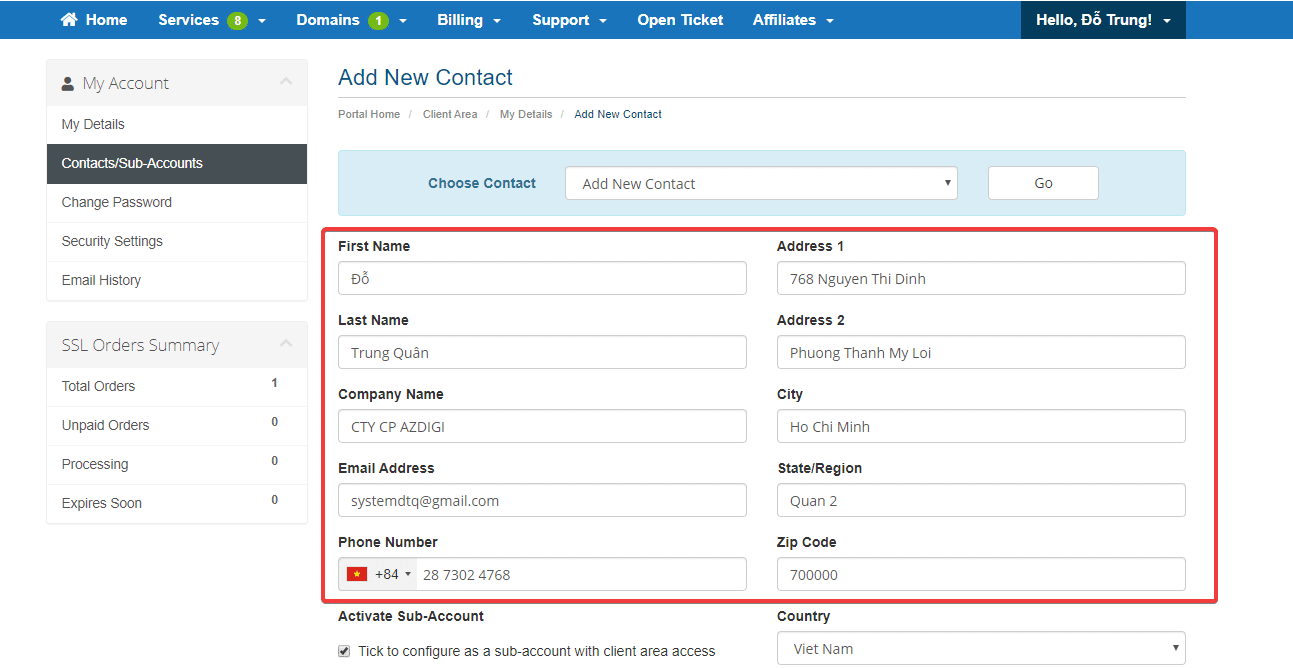Click the Home house icon

point(69,20)
